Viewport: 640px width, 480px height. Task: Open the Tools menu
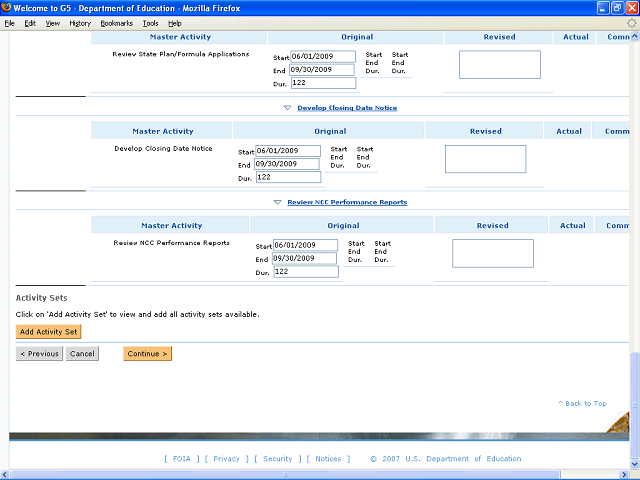(149, 22)
